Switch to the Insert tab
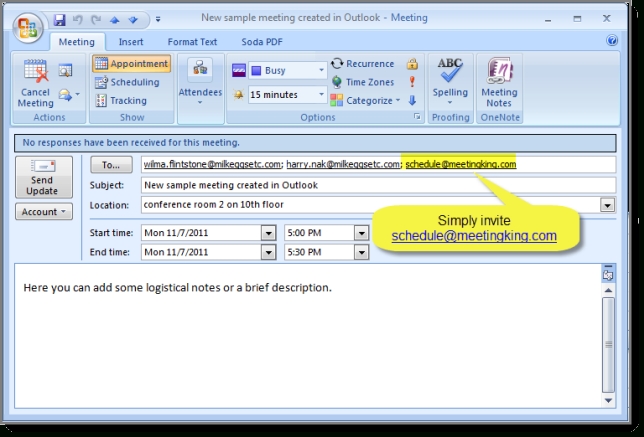Viewport: 644px width, 437px height. coord(131,42)
